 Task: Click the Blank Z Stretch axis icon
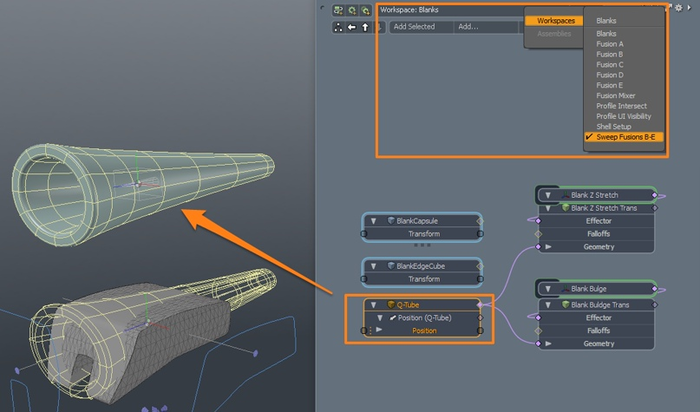click(565, 195)
